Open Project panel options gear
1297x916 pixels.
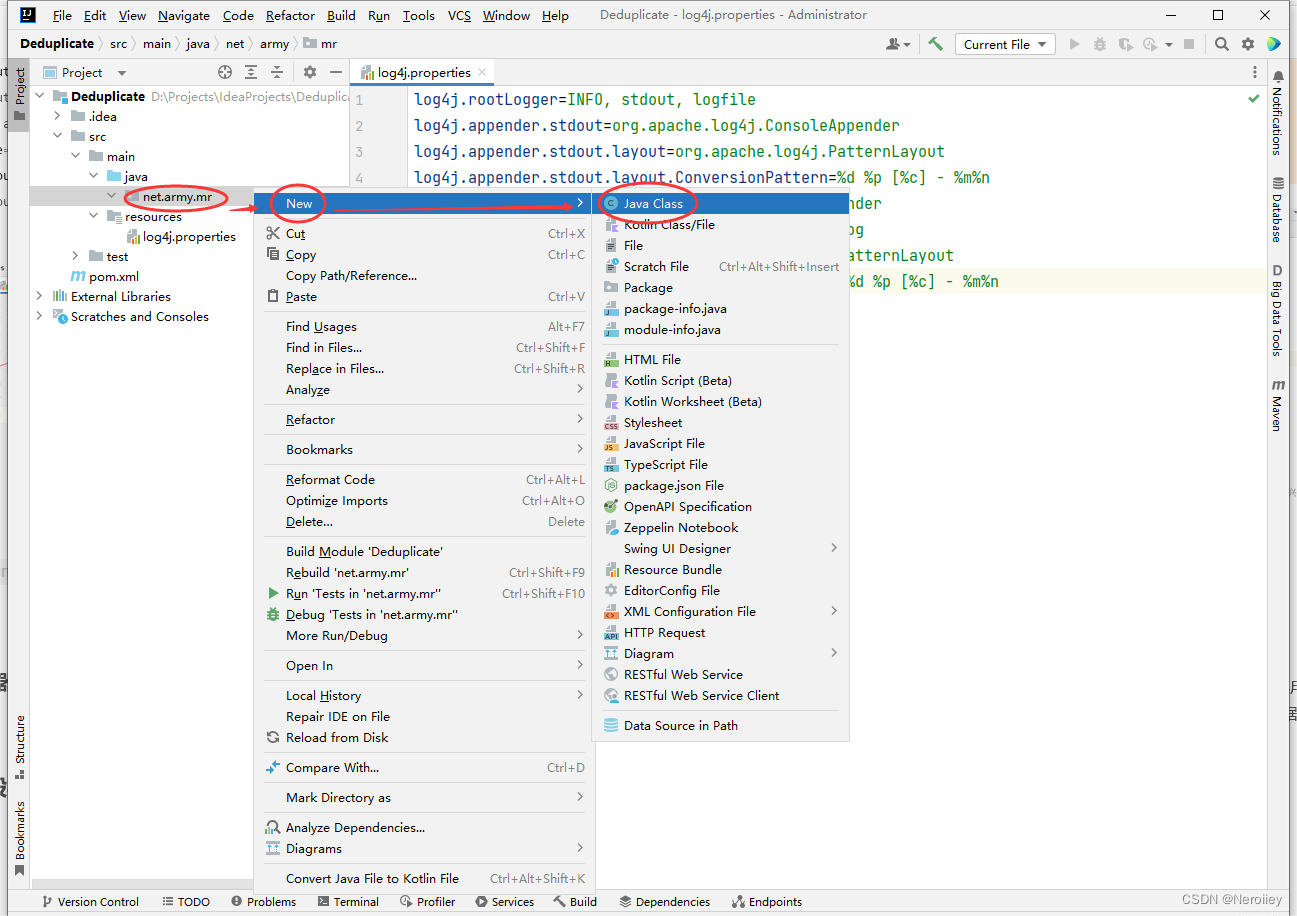(310, 72)
